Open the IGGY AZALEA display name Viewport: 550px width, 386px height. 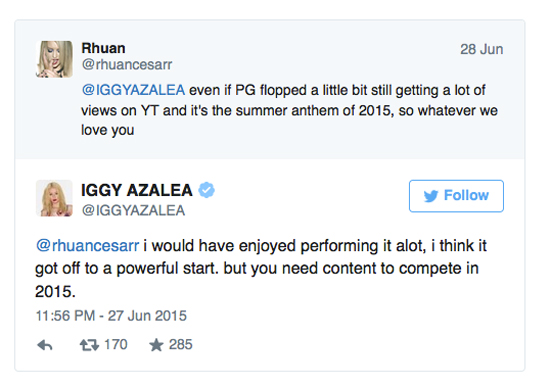click(137, 190)
